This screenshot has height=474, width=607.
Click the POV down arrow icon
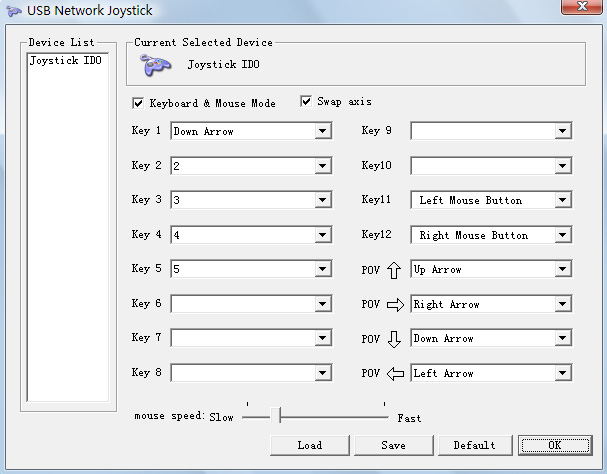(x=394, y=339)
